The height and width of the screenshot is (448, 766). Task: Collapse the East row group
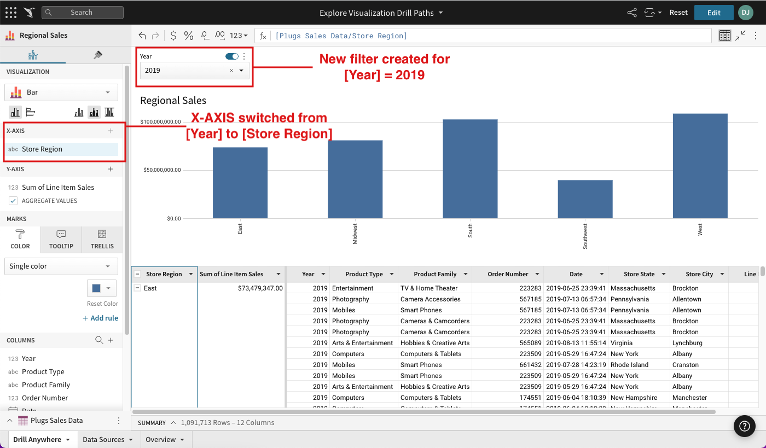point(137,288)
